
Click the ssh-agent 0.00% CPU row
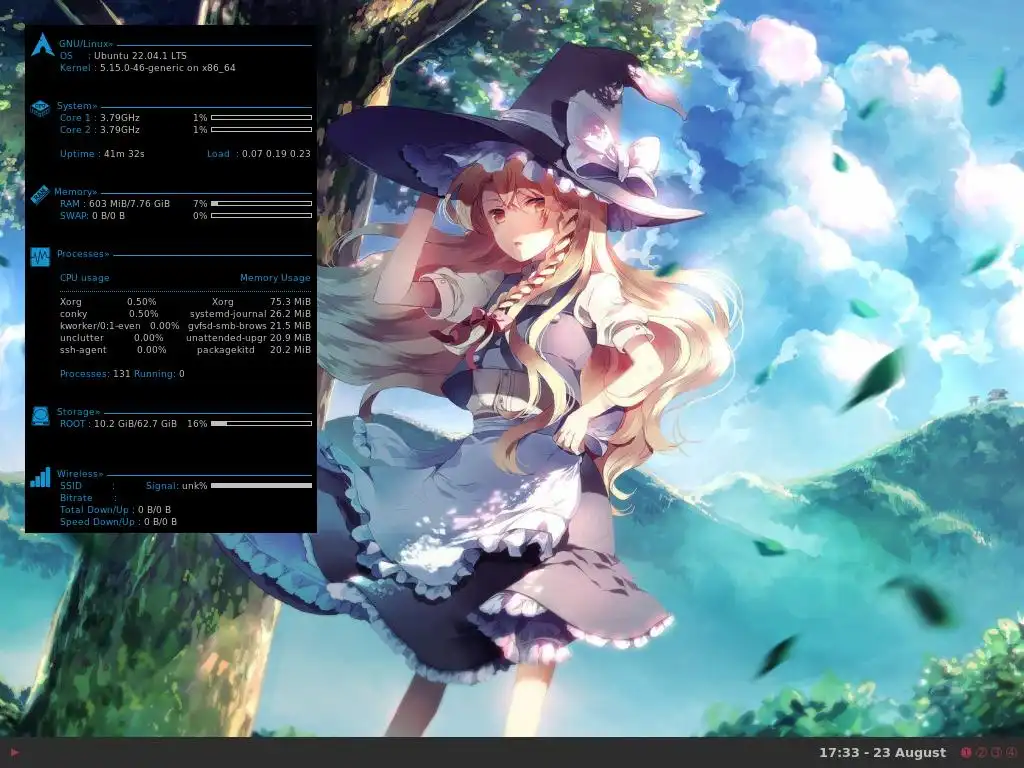113,350
